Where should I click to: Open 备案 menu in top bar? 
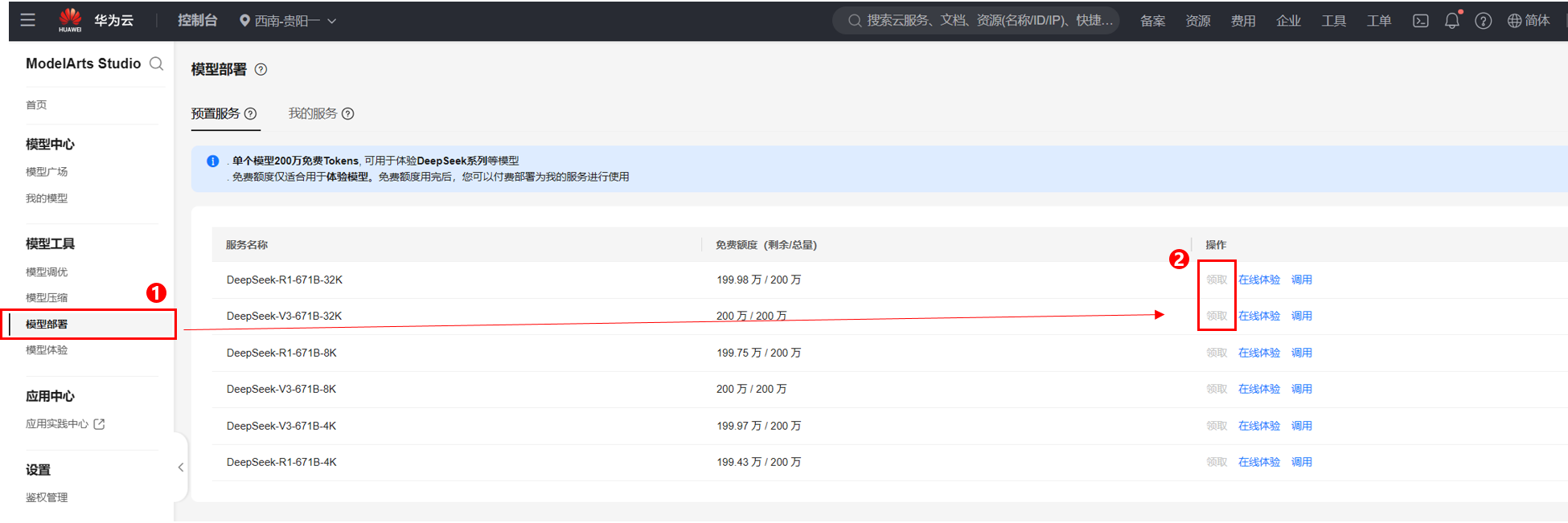coord(1153,21)
